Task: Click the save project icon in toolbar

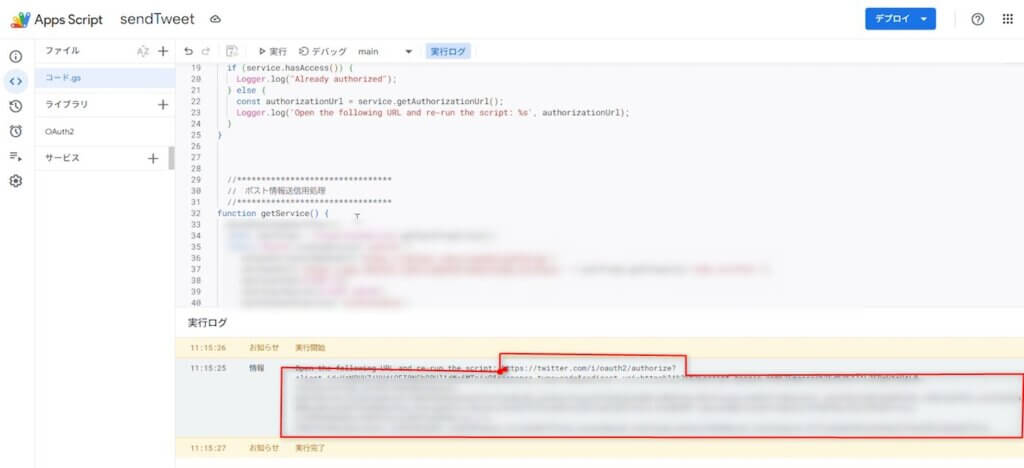Action: click(232, 51)
